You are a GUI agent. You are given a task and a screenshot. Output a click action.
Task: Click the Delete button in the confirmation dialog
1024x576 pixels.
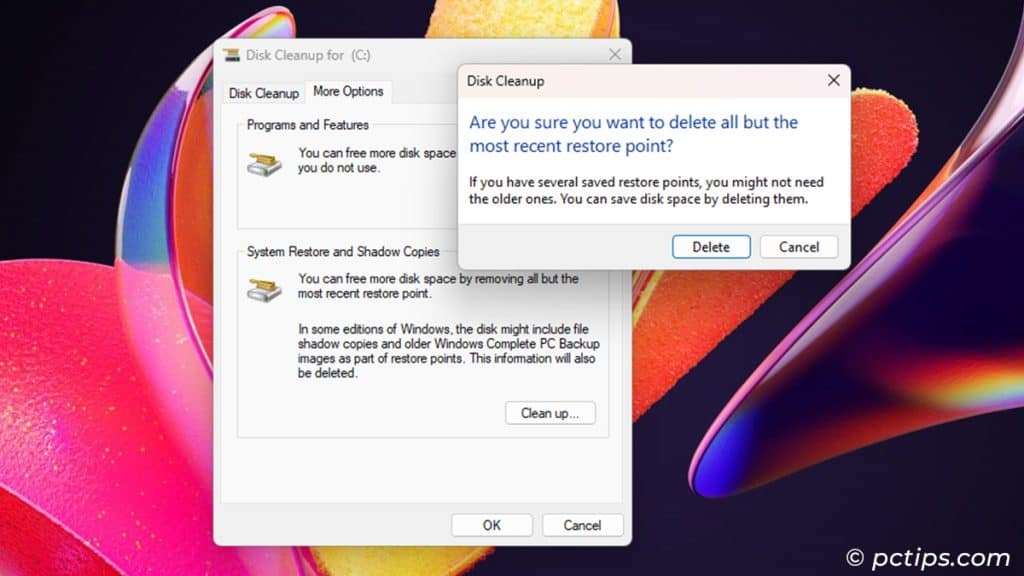[x=711, y=247]
